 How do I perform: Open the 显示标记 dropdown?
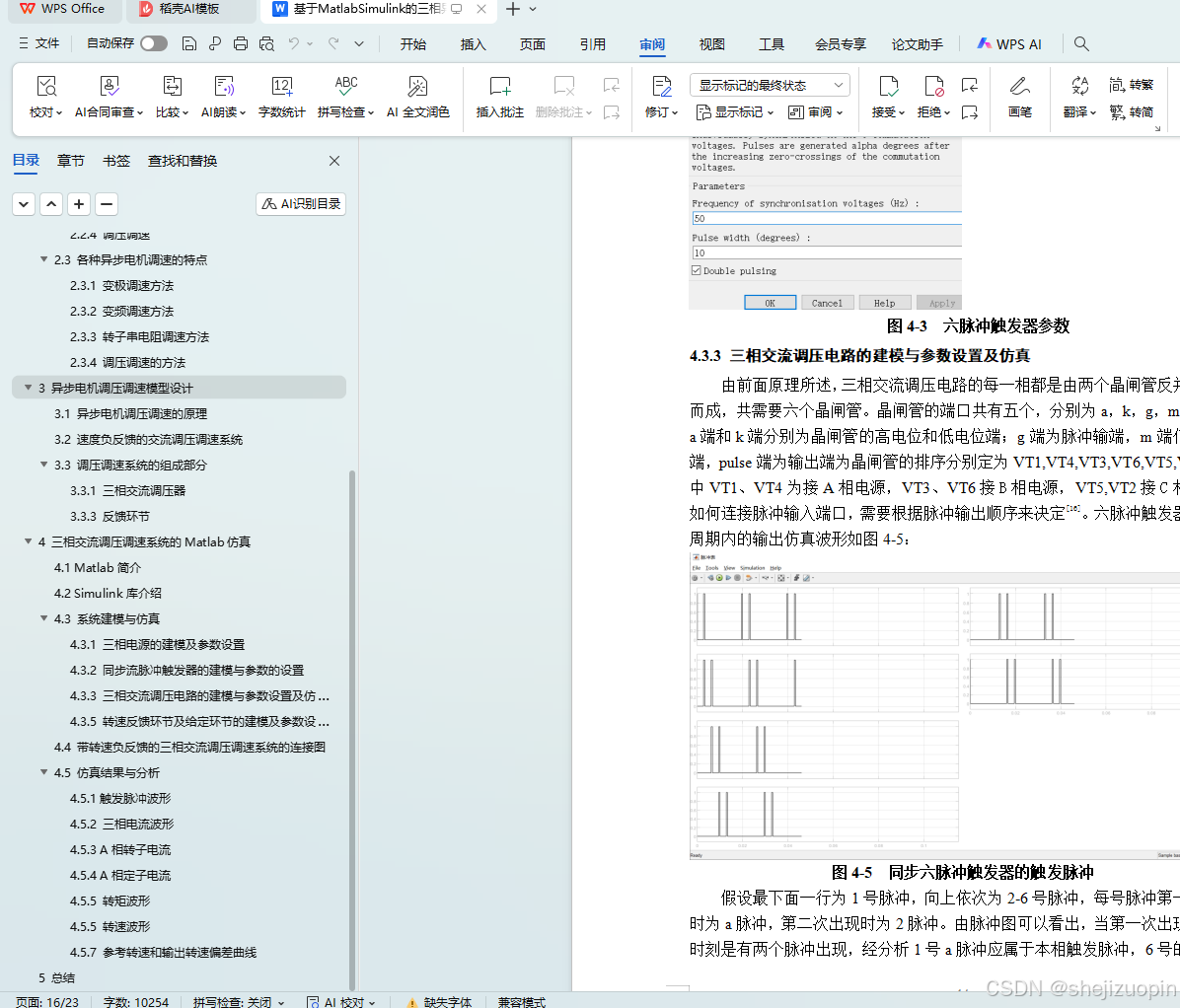[x=734, y=112]
